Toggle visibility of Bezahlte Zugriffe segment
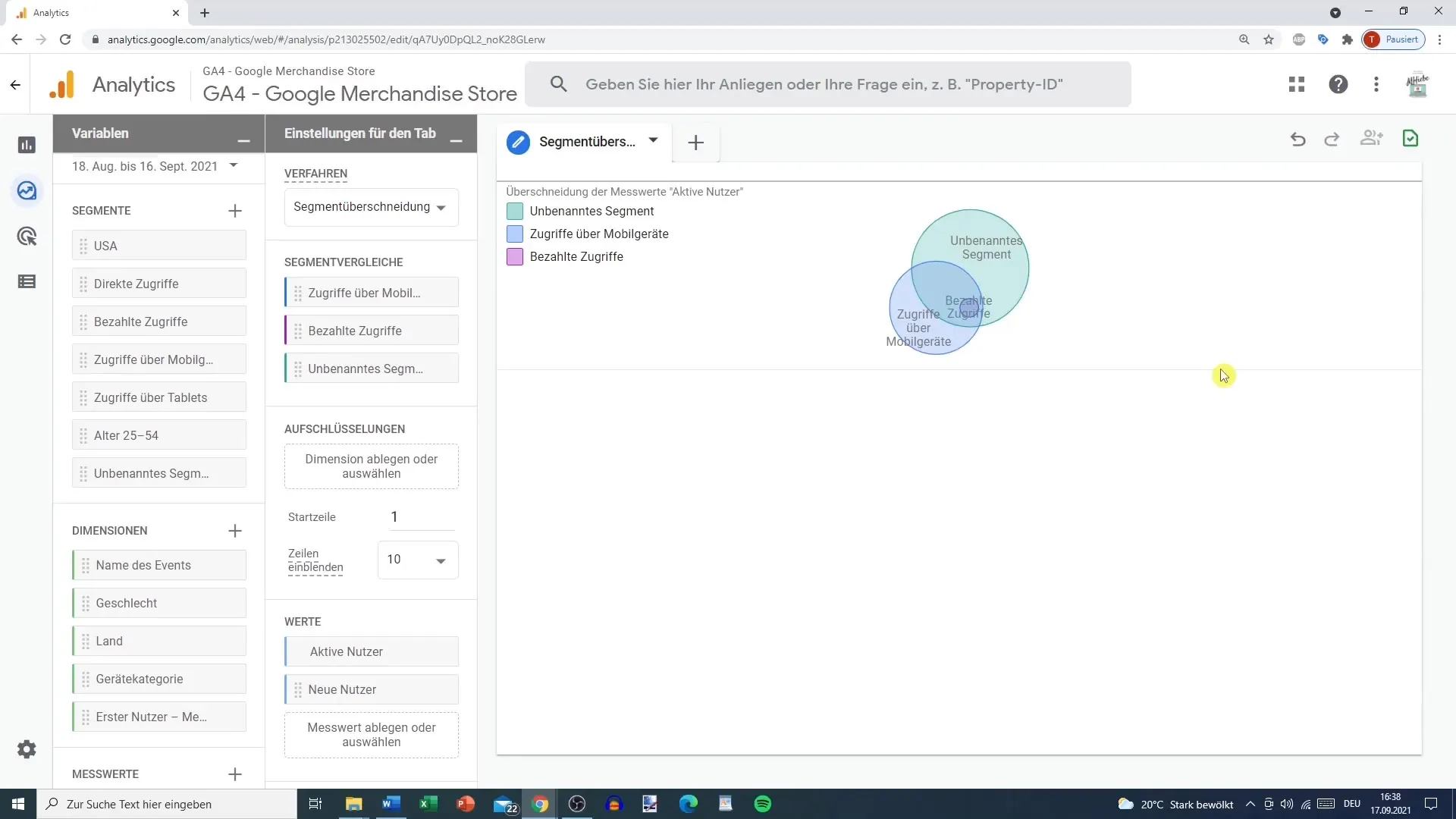Screen dimensions: 1456x819 coord(514,256)
